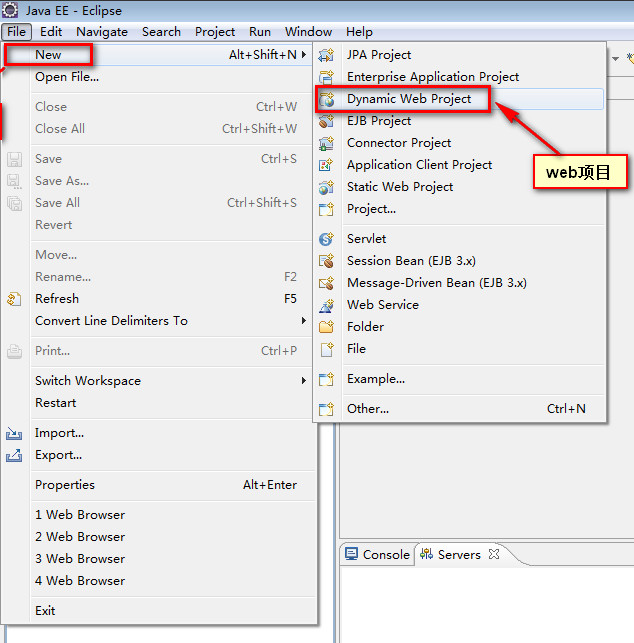This screenshot has width=634, height=643.
Task: Expand the Convert Line Delimiters To submenu
Action: point(304,320)
